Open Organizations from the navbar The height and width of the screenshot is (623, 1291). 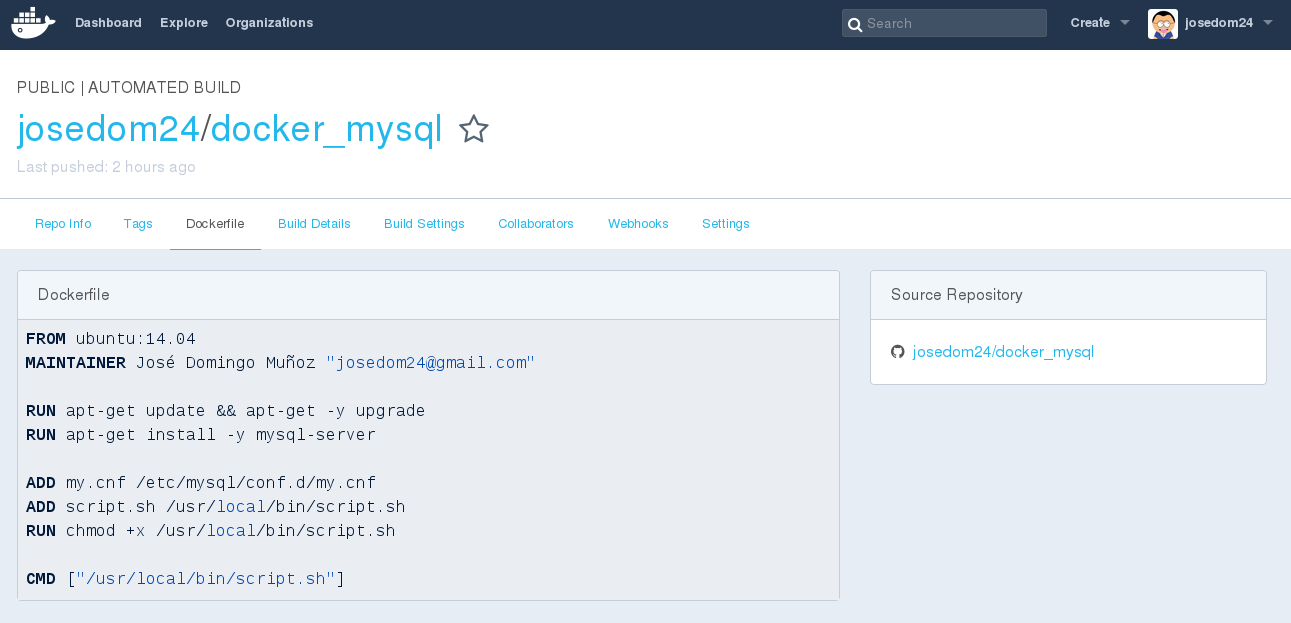[269, 23]
